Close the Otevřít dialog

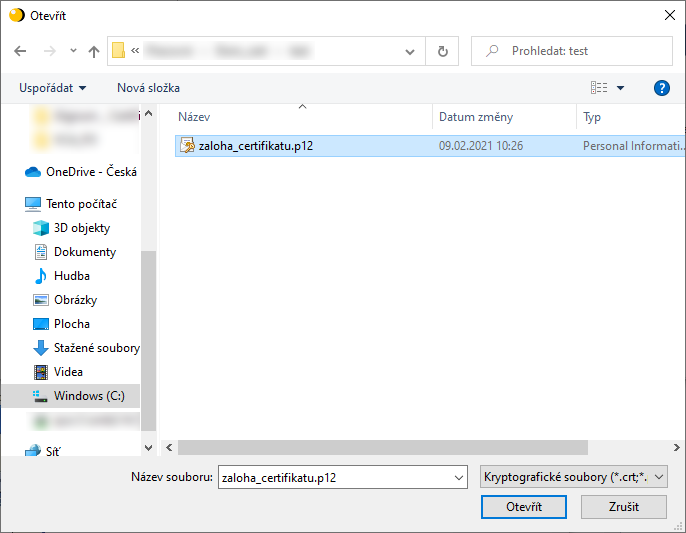click(669, 15)
